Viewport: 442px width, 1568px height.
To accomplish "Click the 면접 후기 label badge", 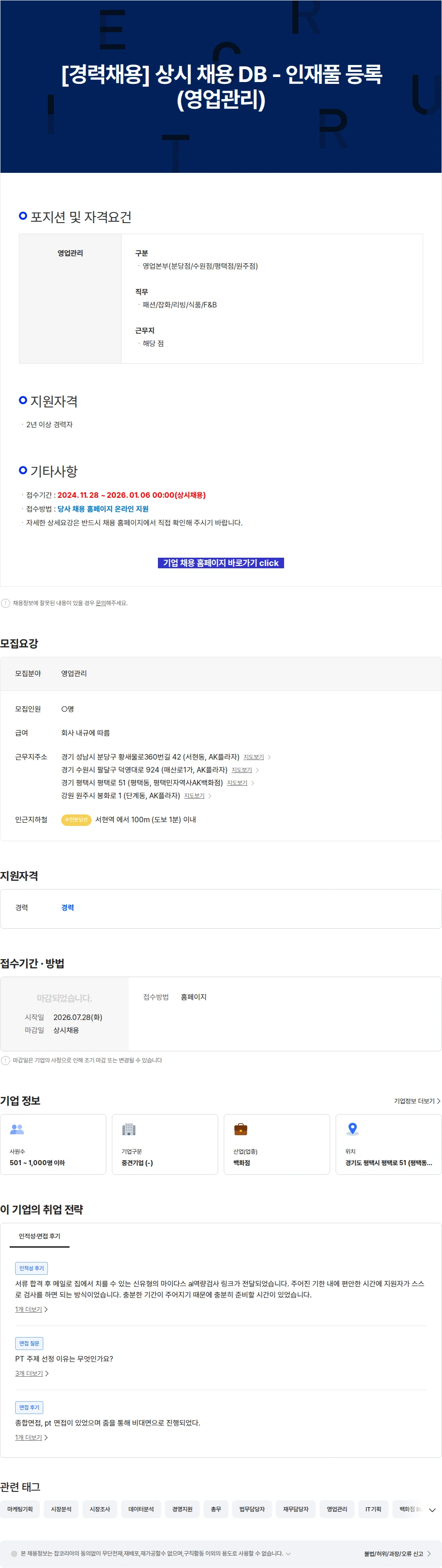I will [x=29, y=1407].
